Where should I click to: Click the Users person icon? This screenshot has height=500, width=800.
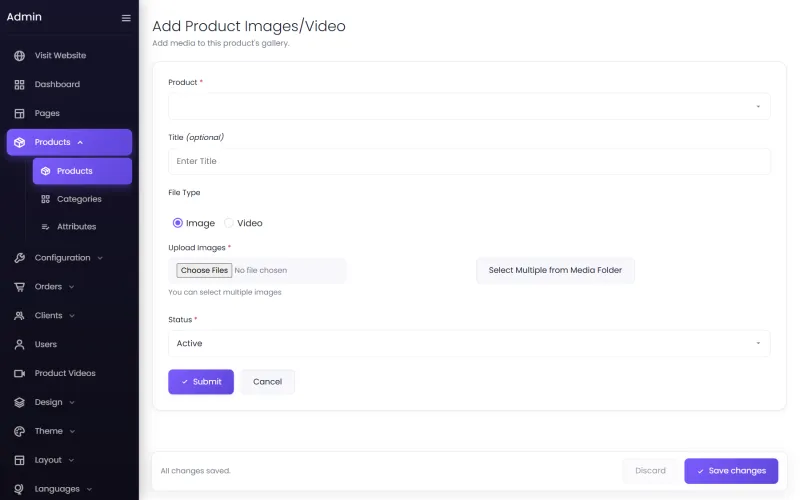click(x=19, y=345)
